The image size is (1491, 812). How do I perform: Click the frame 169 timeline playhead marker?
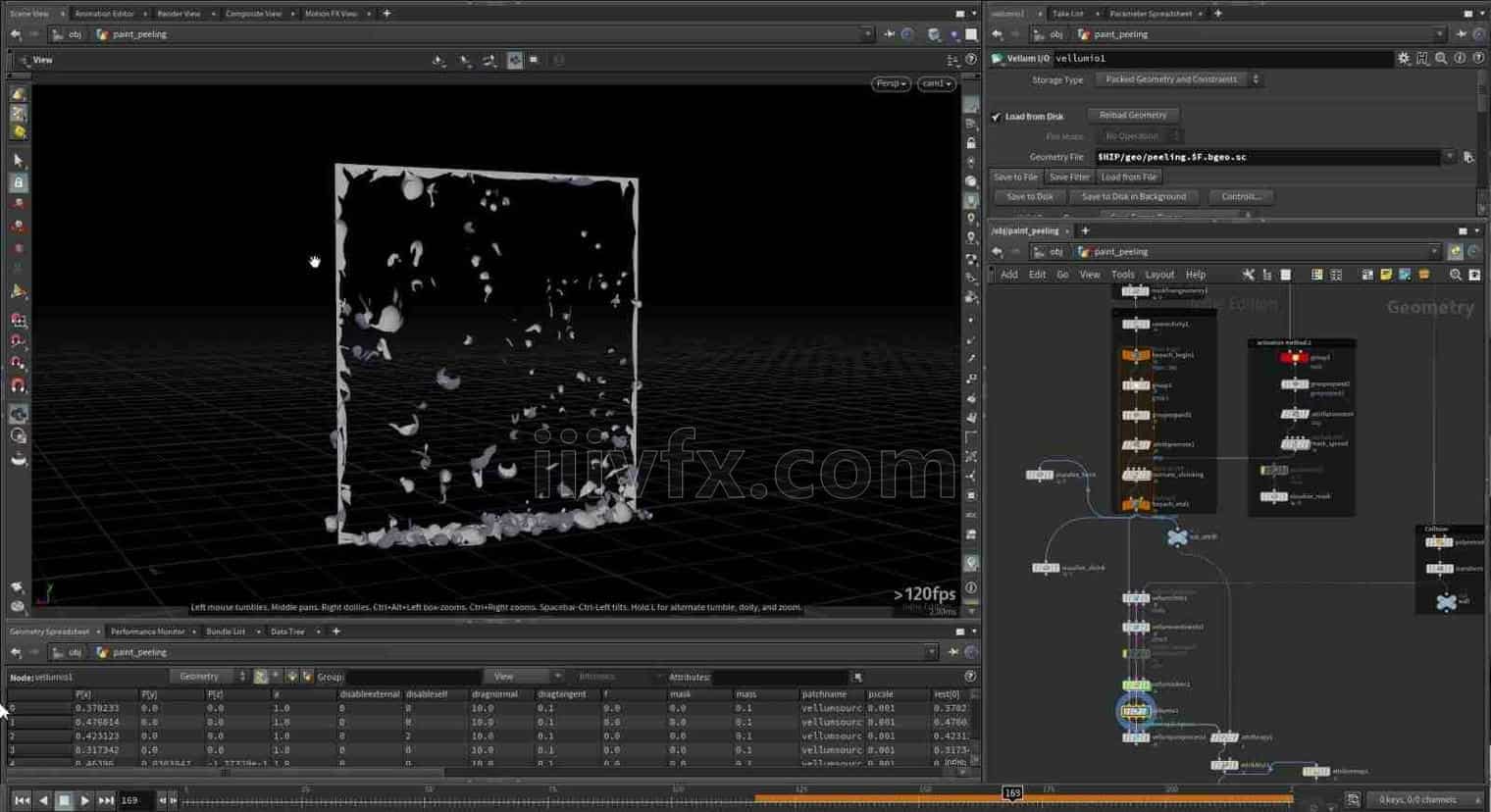[1012, 792]
